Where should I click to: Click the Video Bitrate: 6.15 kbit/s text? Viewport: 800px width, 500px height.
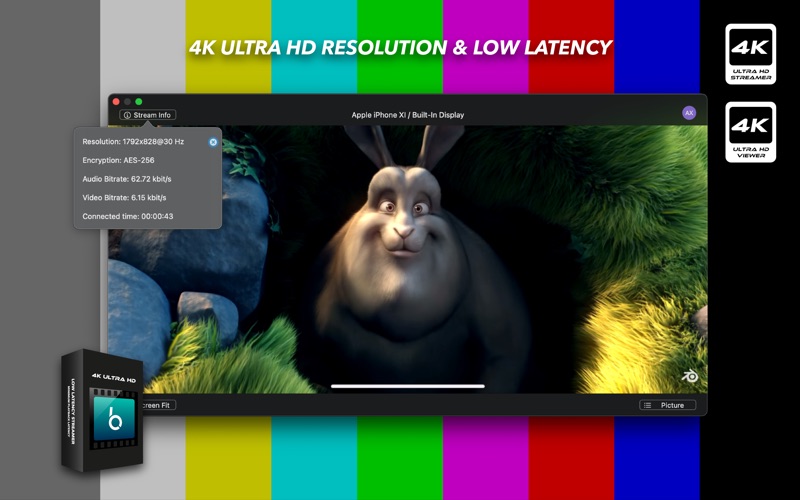[124, 197]
